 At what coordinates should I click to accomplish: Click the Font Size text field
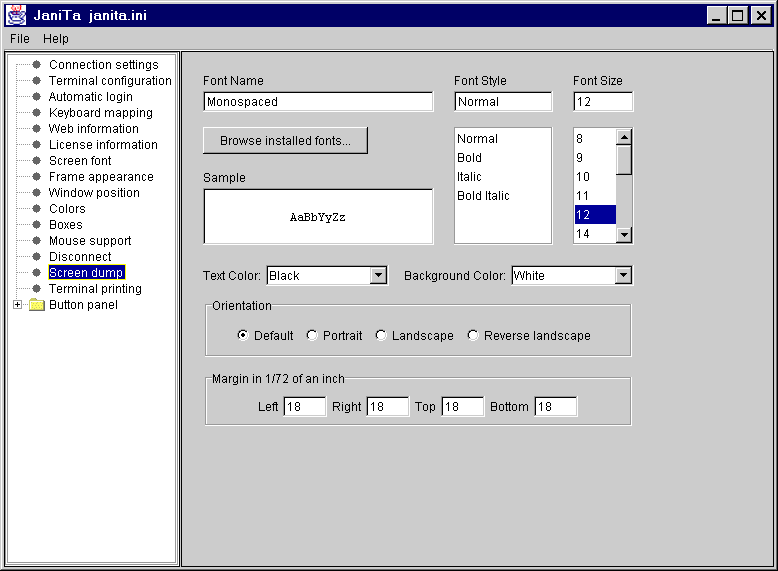(x=603, y=102)
